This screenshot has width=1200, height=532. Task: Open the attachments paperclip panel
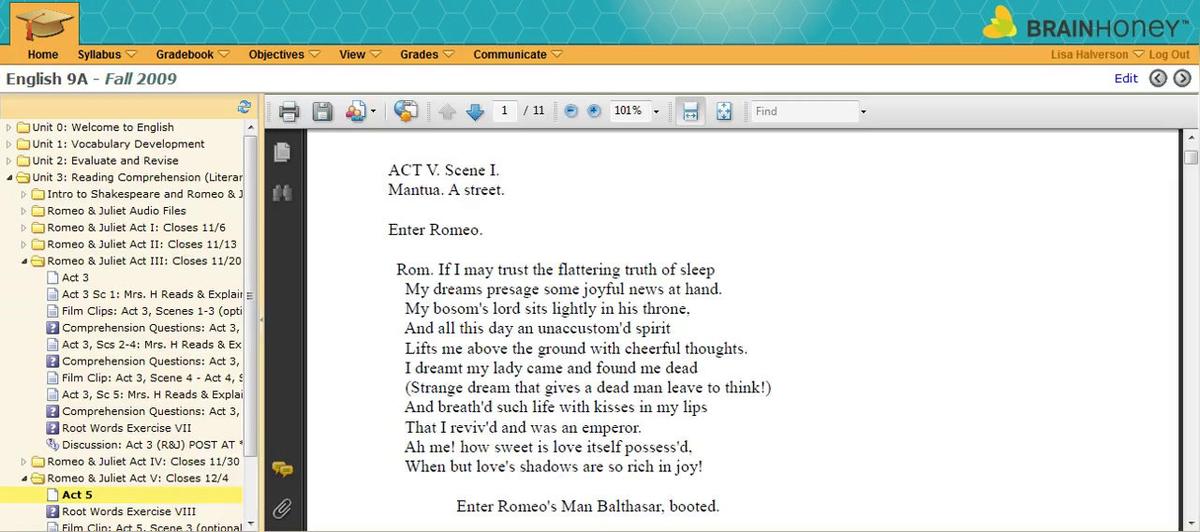(x=282, y=509)
